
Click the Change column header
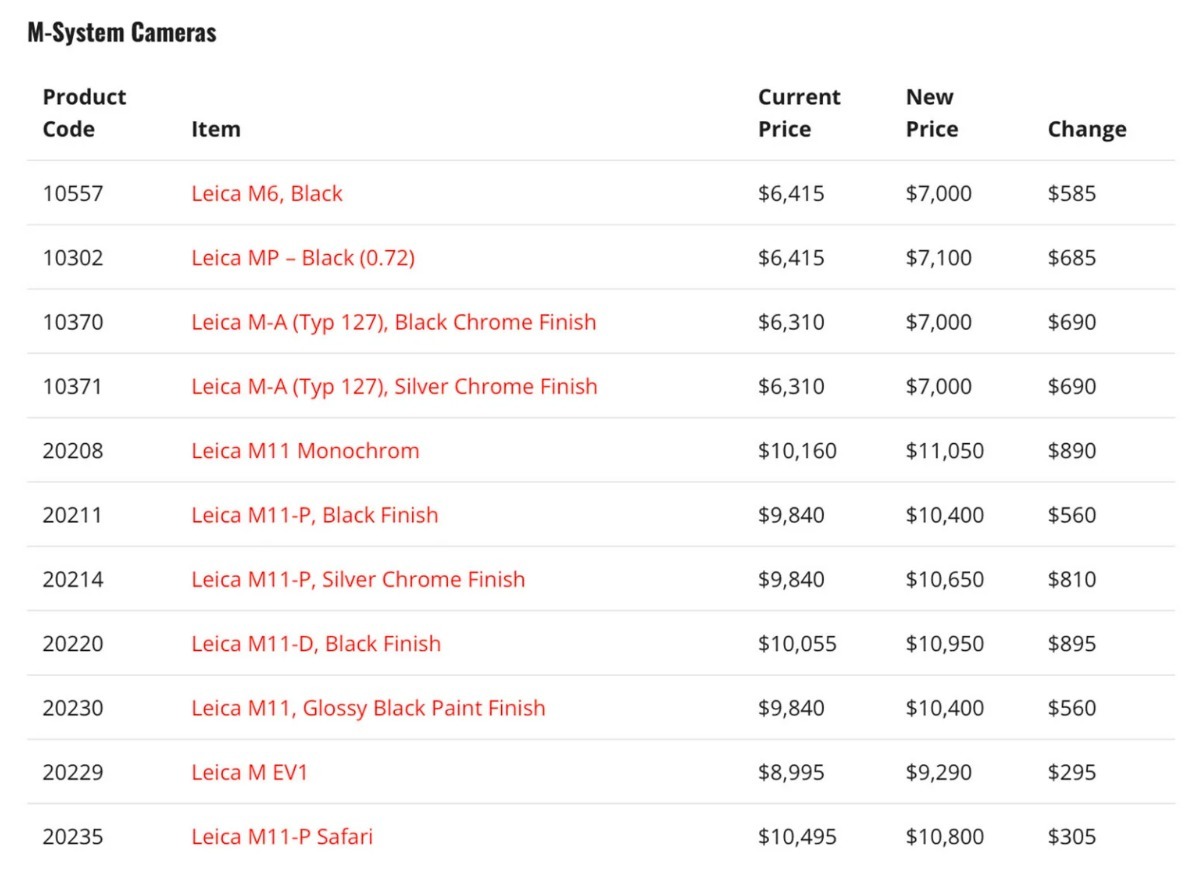tap(1086, 129)
